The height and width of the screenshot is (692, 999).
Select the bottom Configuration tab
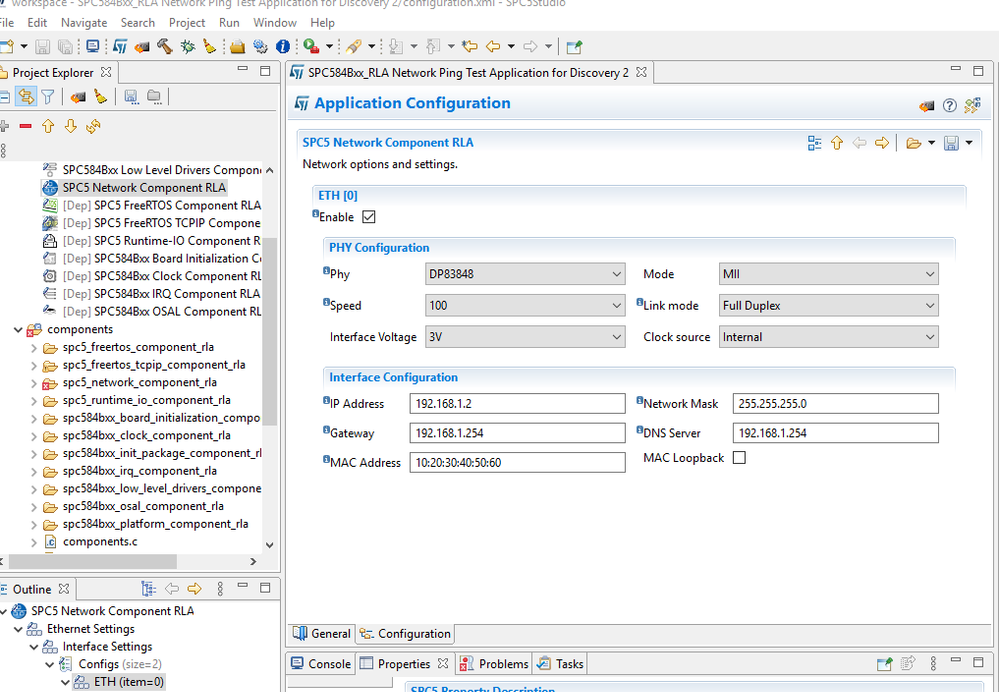(405, 633)
